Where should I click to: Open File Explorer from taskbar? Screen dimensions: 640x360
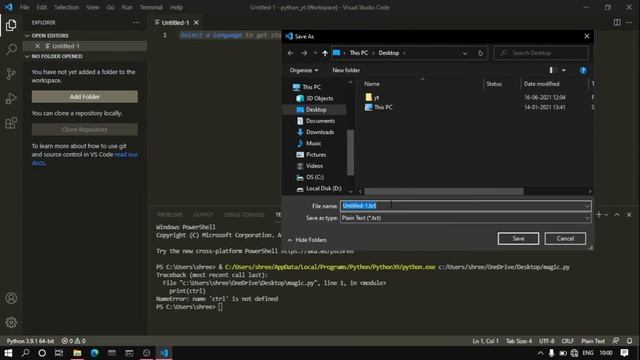pyautogui.click(x=77, y=353)
